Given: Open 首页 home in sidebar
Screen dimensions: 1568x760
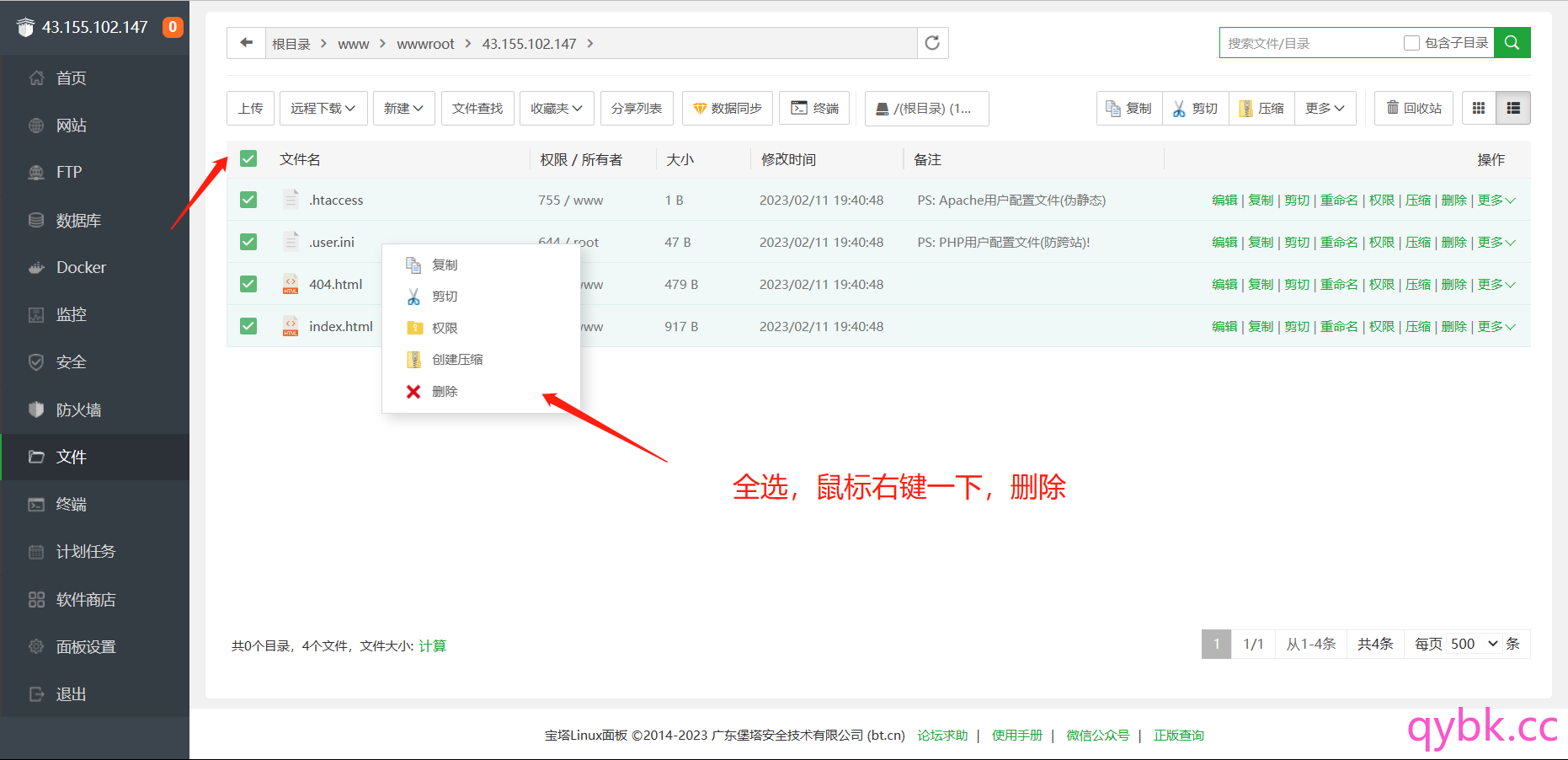Looking at the screenshot, I should 94,78.
